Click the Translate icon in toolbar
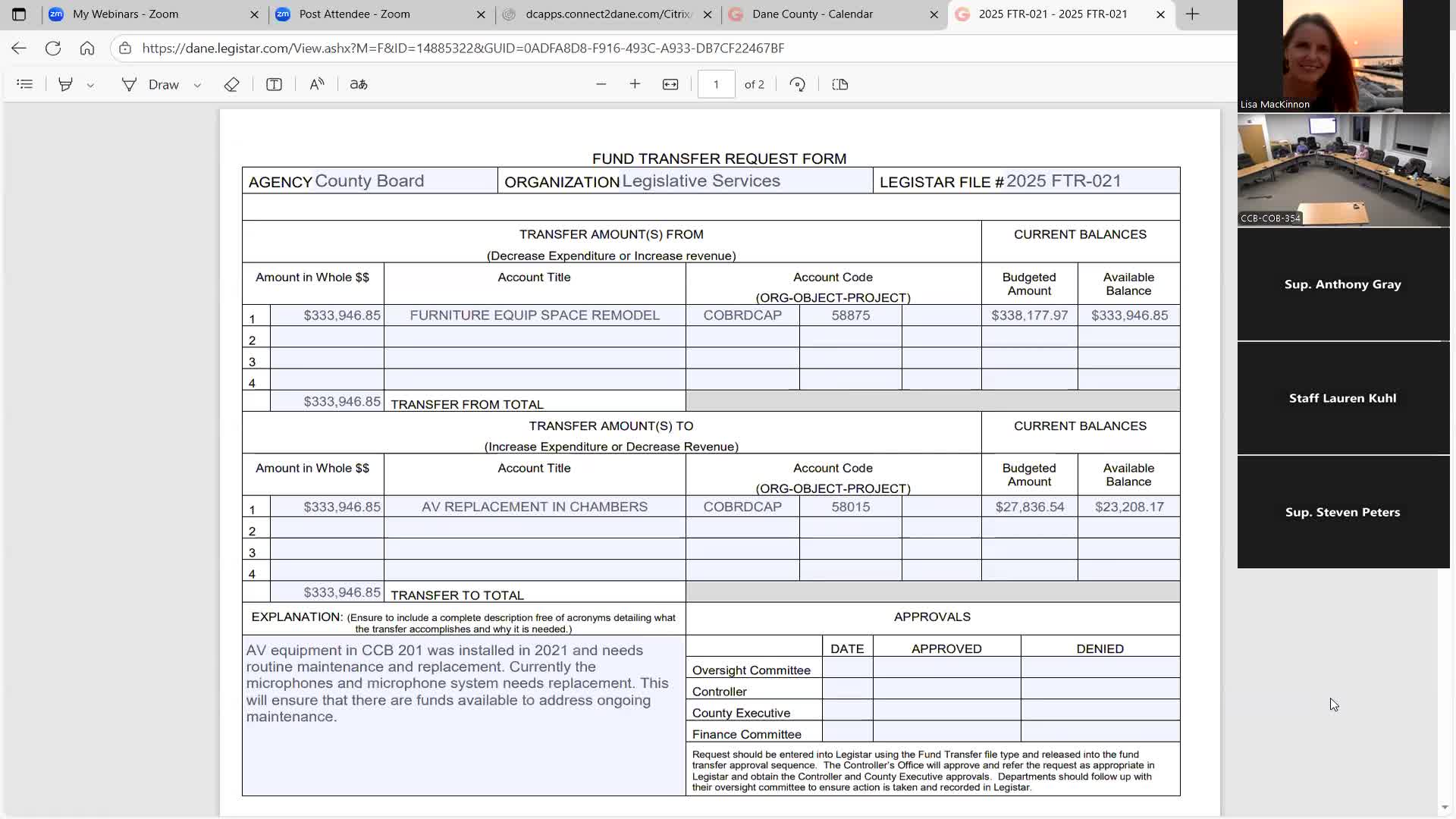Image resolution: width=1456 pixels, height=819 pixels. 359,84
